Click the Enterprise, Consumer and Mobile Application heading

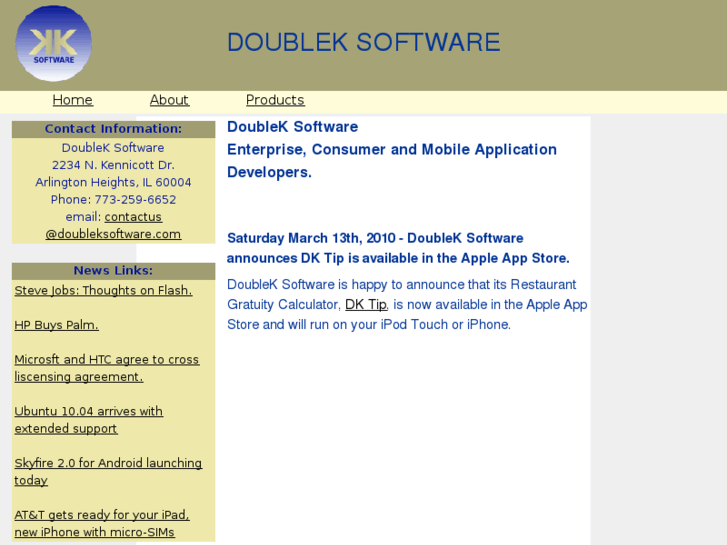(392, 161)
